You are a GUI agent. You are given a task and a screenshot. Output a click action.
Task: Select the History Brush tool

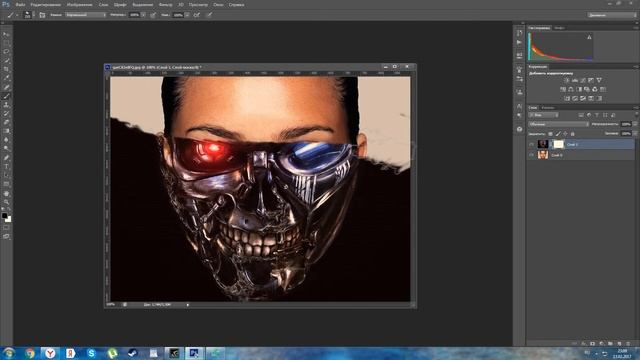[6, 113]
